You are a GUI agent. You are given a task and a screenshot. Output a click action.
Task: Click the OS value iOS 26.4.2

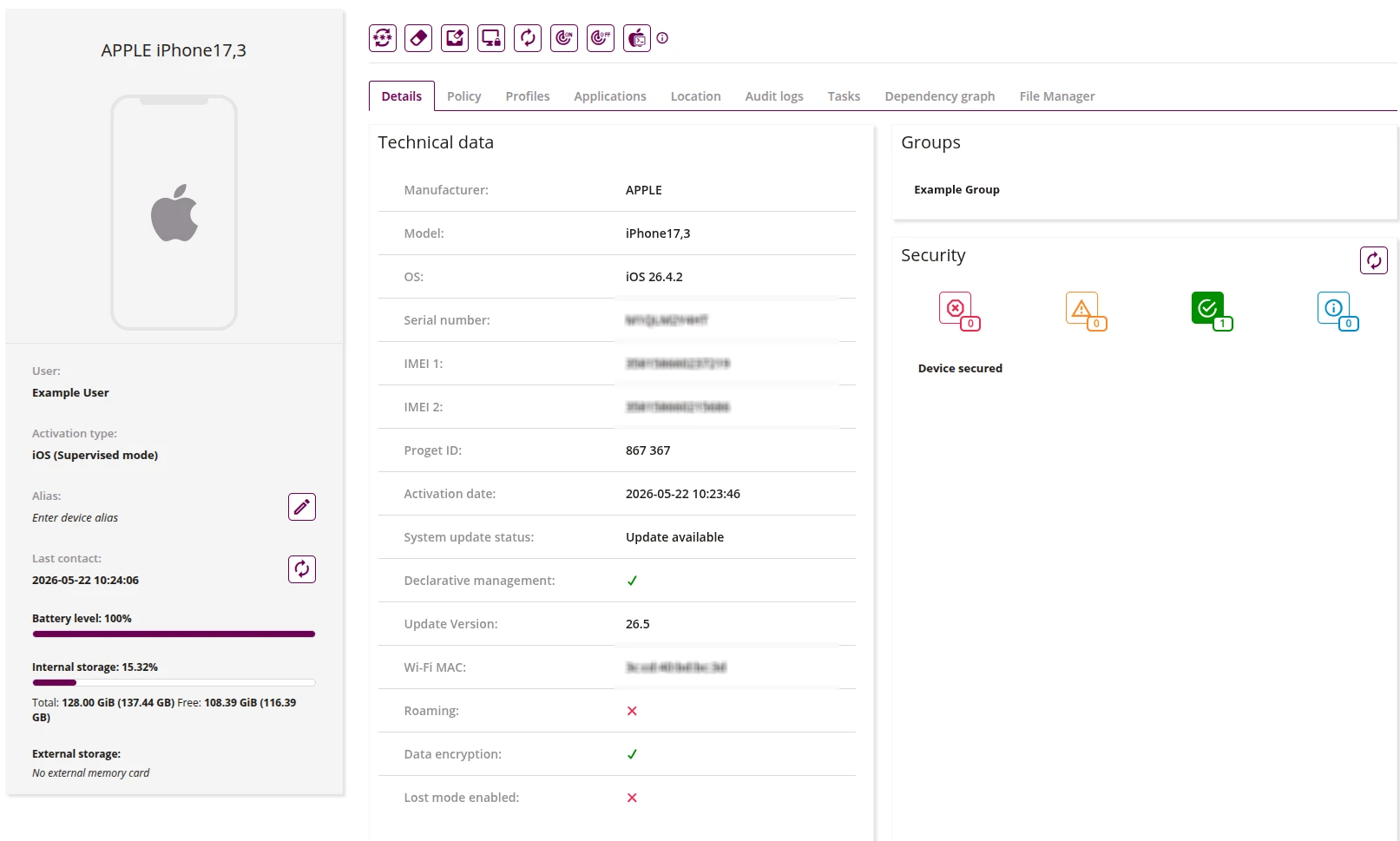(x=654, y=277)
